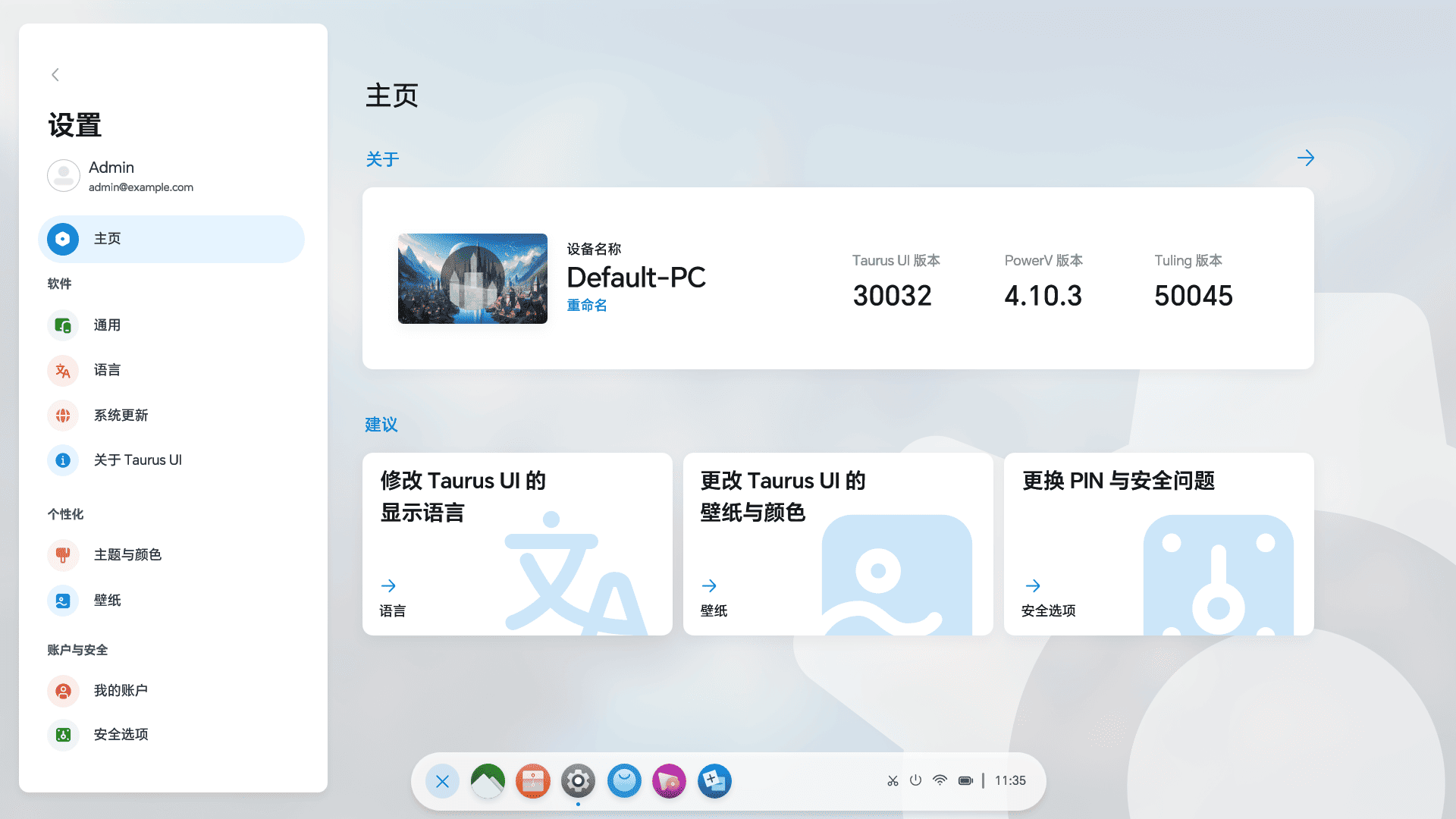Open 安全选项 in the sidebar
The width and height of the screenshot is (1456, 819).
coord(121,735)
